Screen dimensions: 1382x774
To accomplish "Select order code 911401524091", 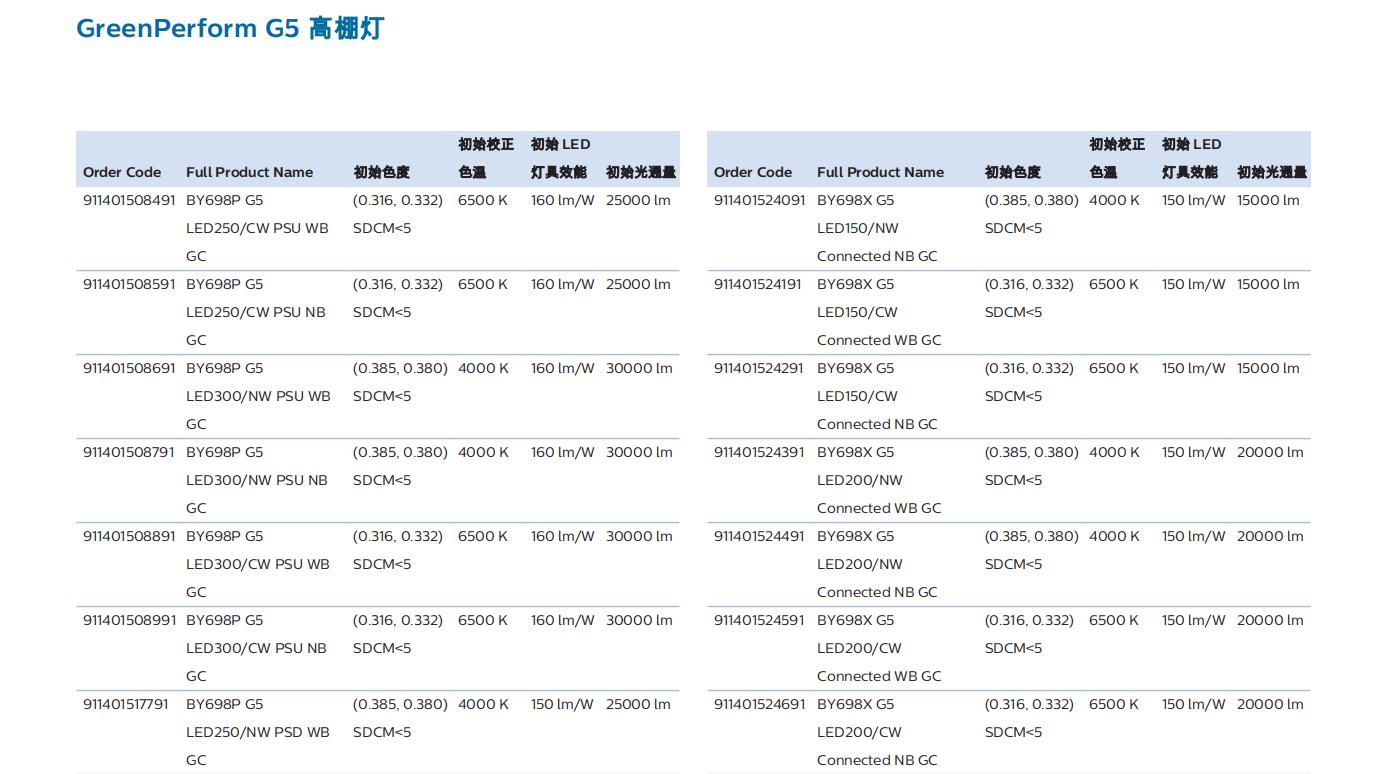I will click(x=759, y=200).
